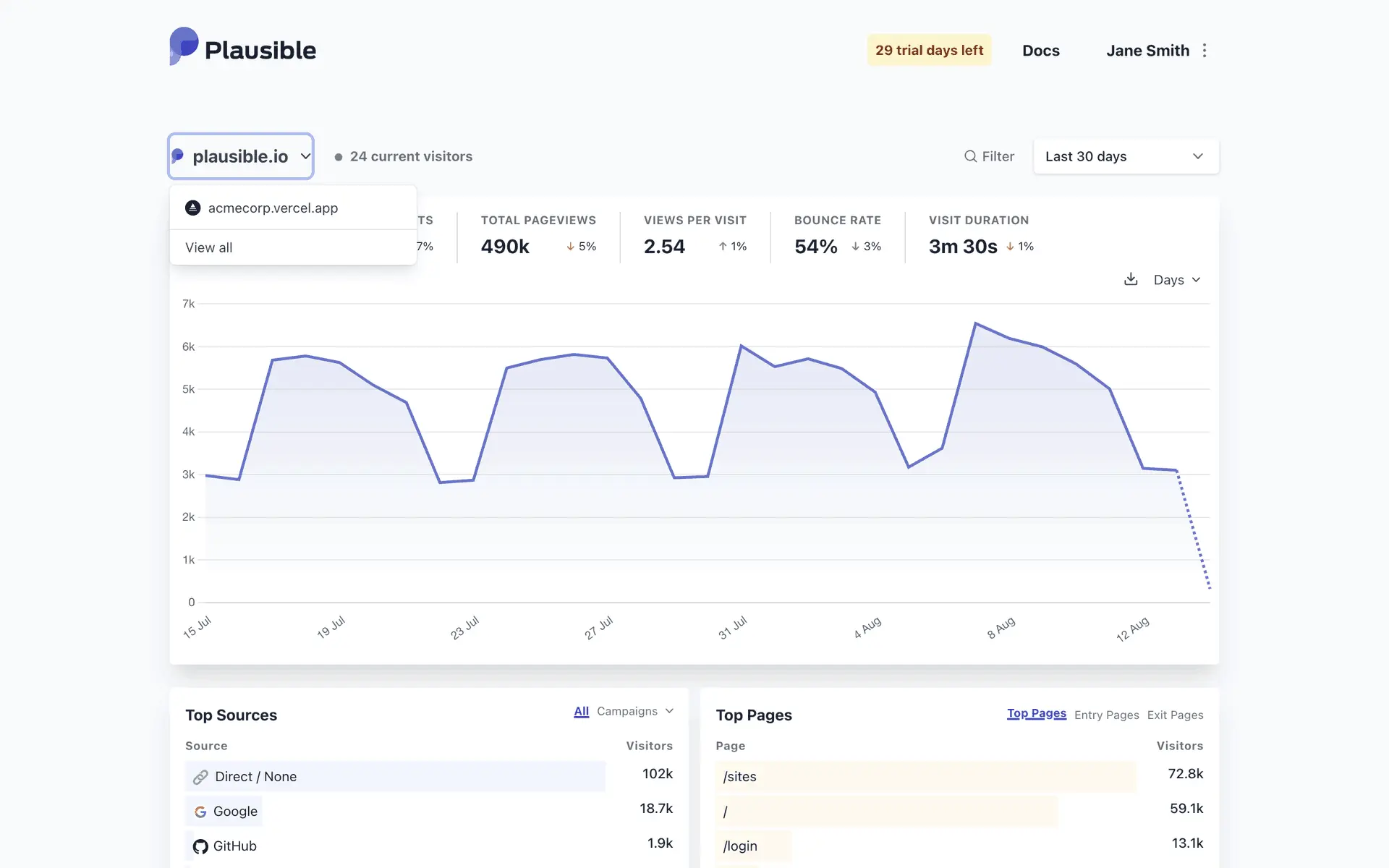Expand the Campaigns dropdown in Top Sources
Screen dimensions: 1389x868
[x=634, y=711]
